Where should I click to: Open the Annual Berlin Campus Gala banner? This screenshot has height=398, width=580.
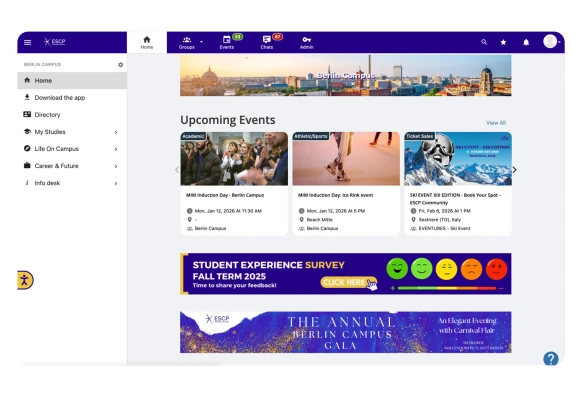click(x=346, y=332)
